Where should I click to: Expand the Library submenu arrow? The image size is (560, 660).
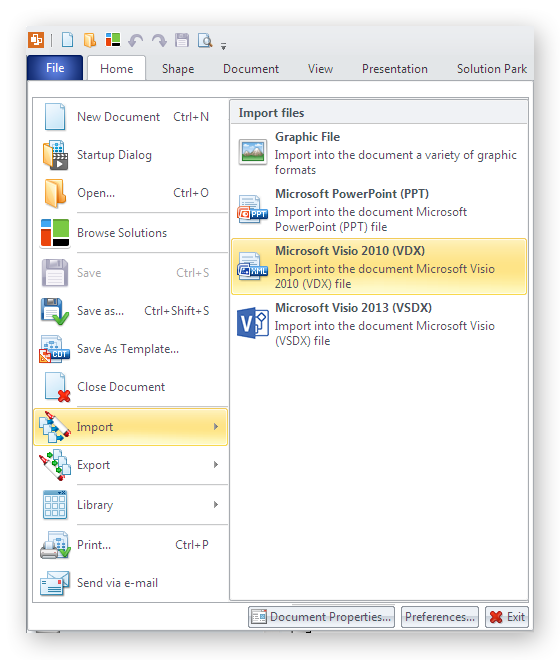(216, 505)
